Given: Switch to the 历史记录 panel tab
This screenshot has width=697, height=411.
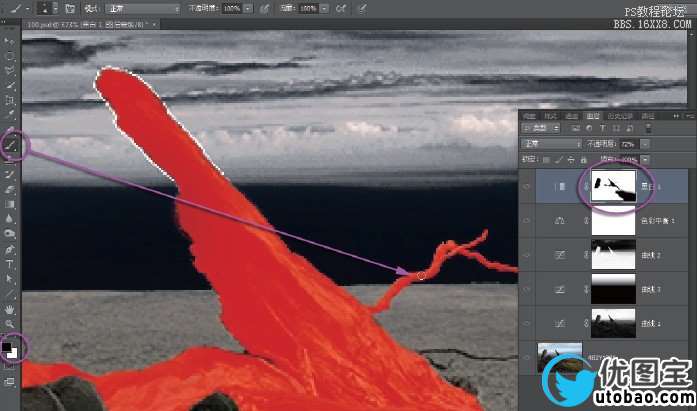Looking at the screenshot, I should click(x=620, y=116).
